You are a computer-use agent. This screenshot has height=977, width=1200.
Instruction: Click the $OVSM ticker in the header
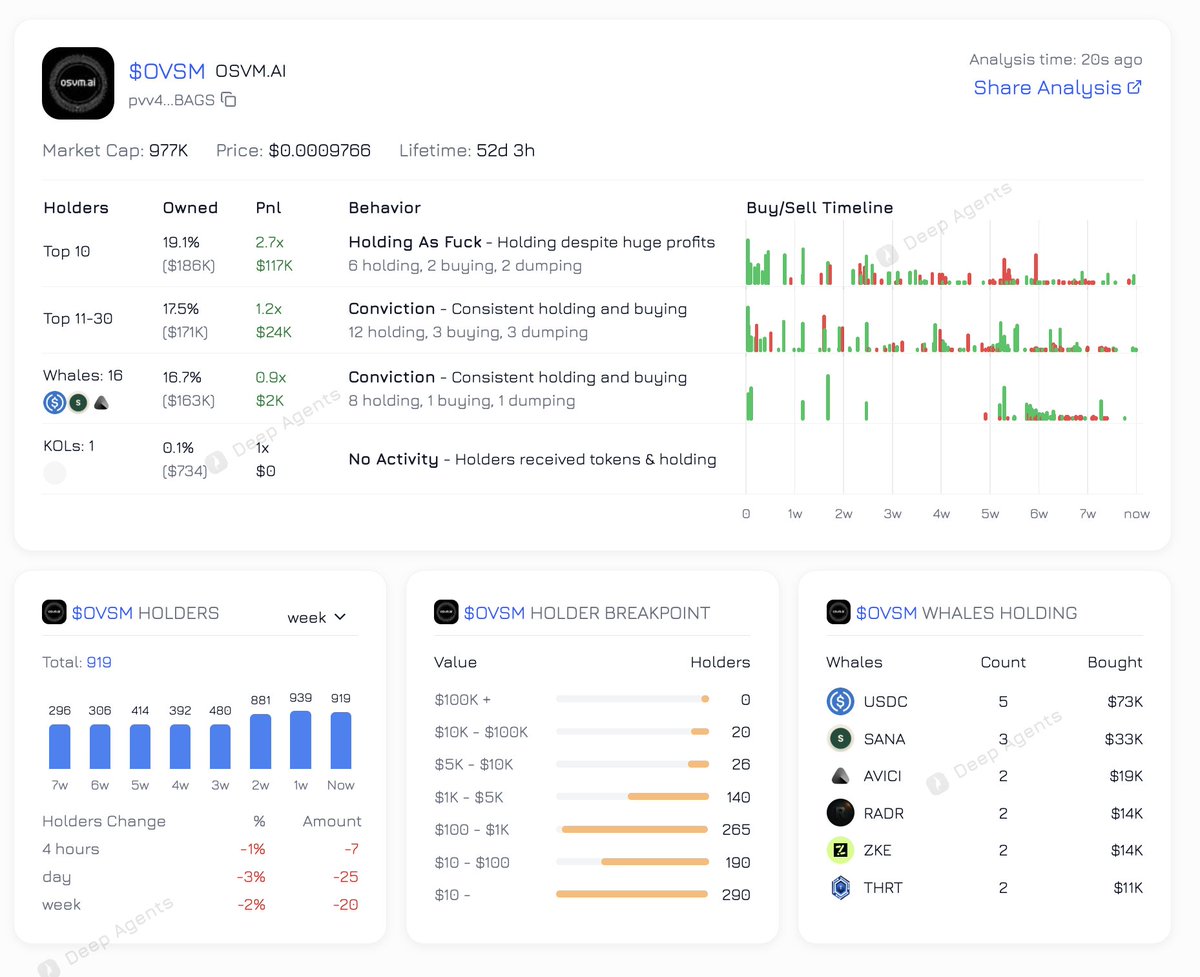[167, 71]
